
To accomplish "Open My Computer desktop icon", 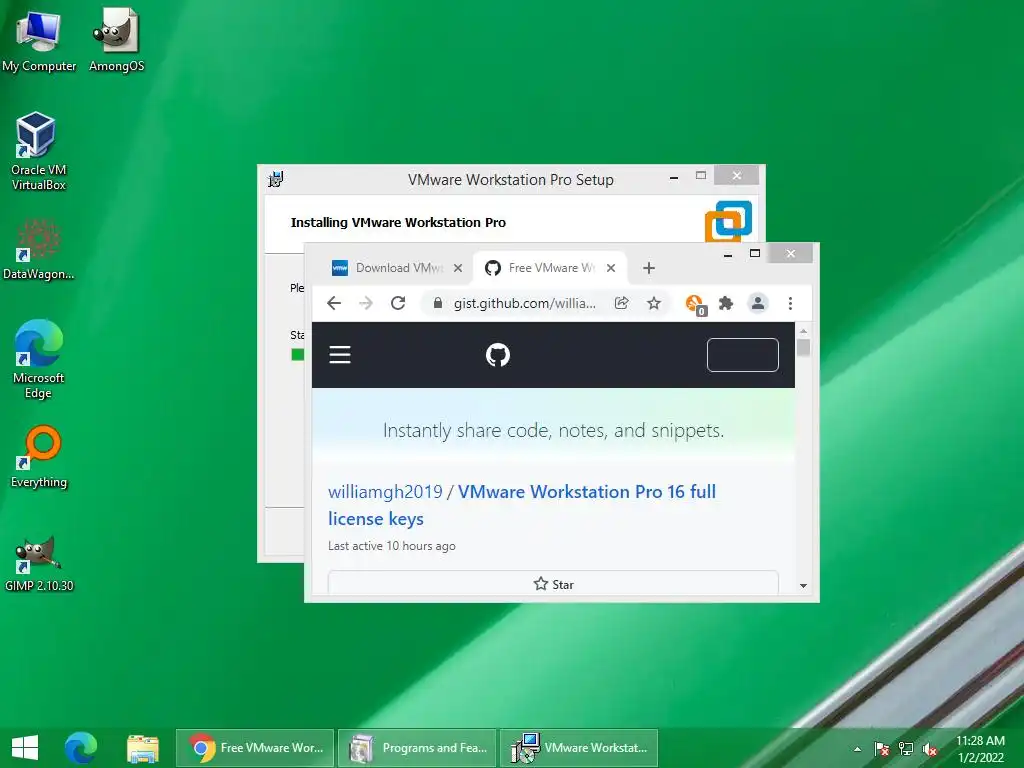I will coord(39,39).
